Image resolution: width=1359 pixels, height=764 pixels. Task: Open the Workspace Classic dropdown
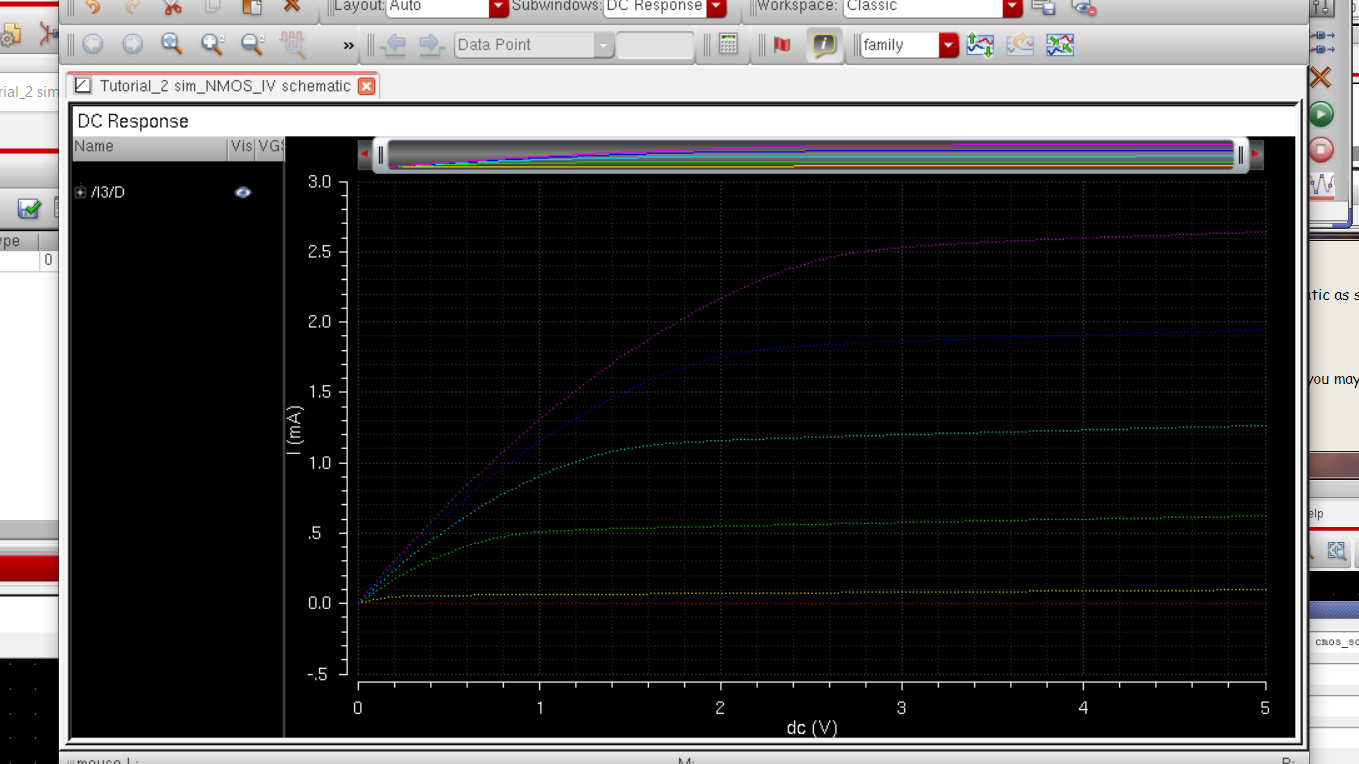coord(1012,7)
